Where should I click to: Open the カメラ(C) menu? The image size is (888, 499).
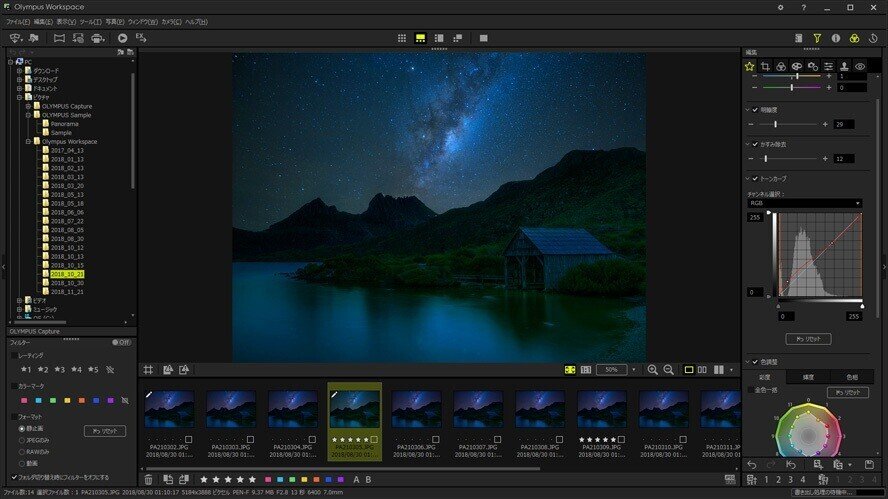(172, 22)
